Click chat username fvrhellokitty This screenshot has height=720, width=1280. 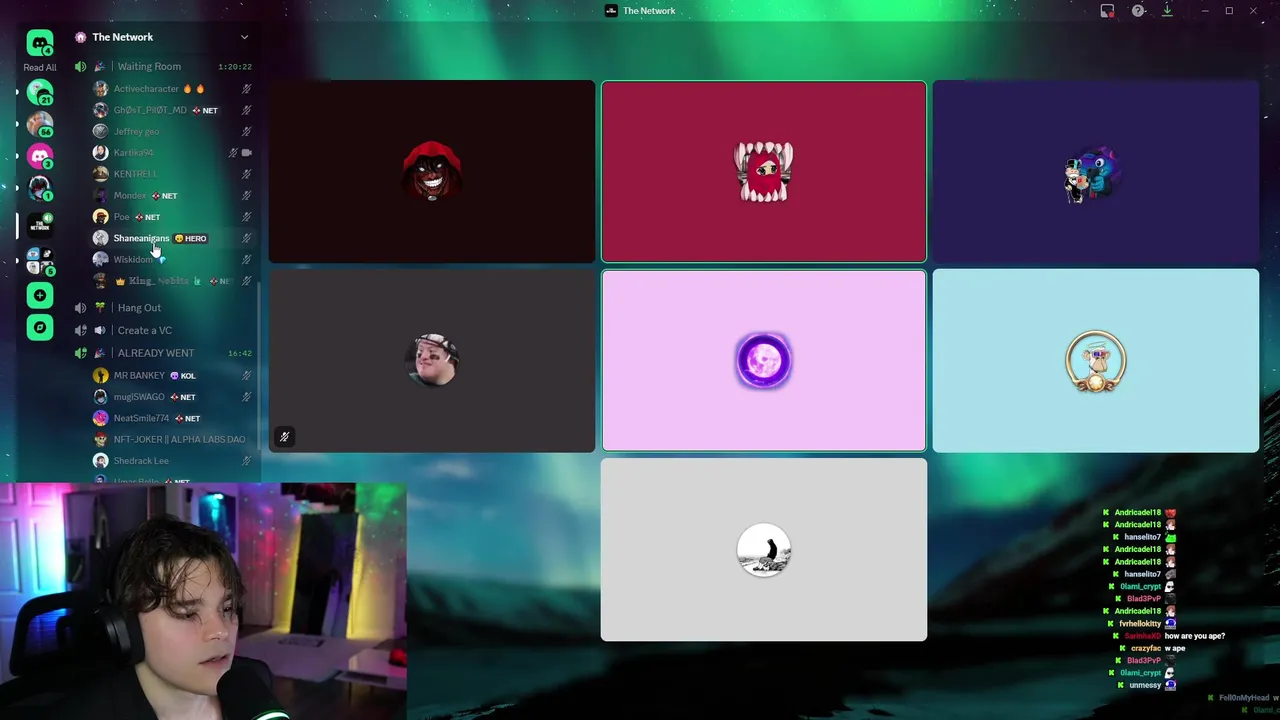click(1140, 624)
